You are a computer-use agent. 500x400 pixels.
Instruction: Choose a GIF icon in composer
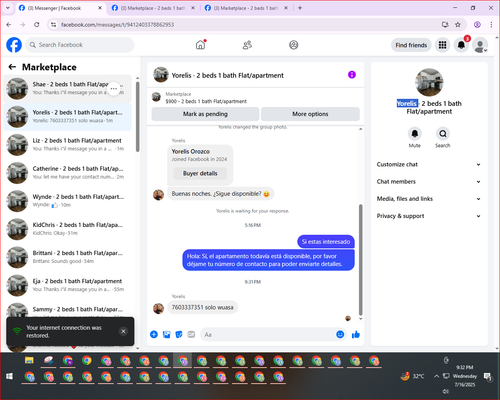click(191, 334)
